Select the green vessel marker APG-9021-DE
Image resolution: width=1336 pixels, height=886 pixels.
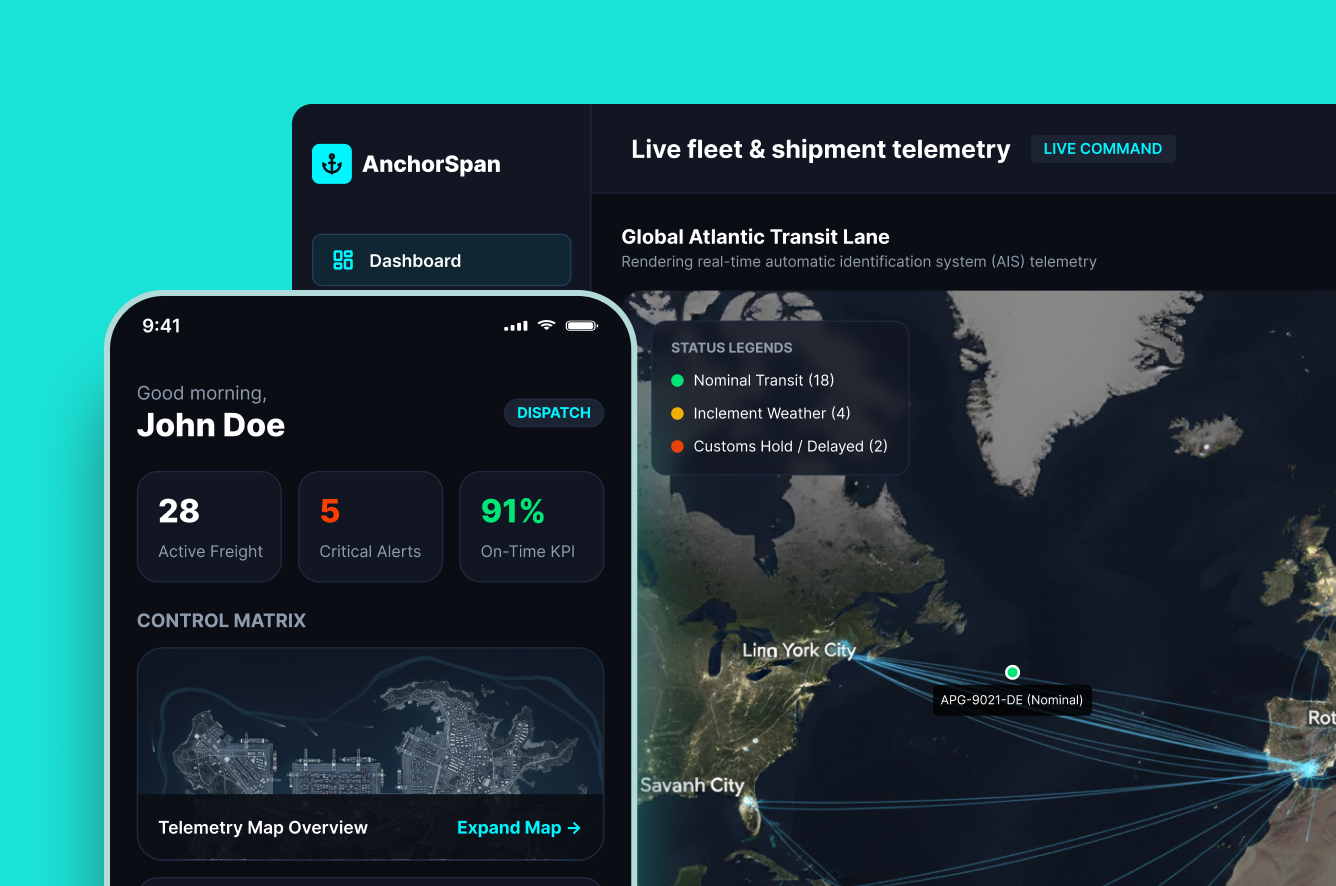point(1012,672)
